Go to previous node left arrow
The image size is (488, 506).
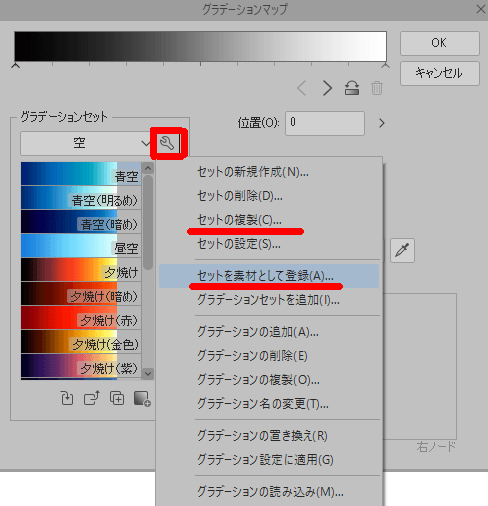(302, 88)
